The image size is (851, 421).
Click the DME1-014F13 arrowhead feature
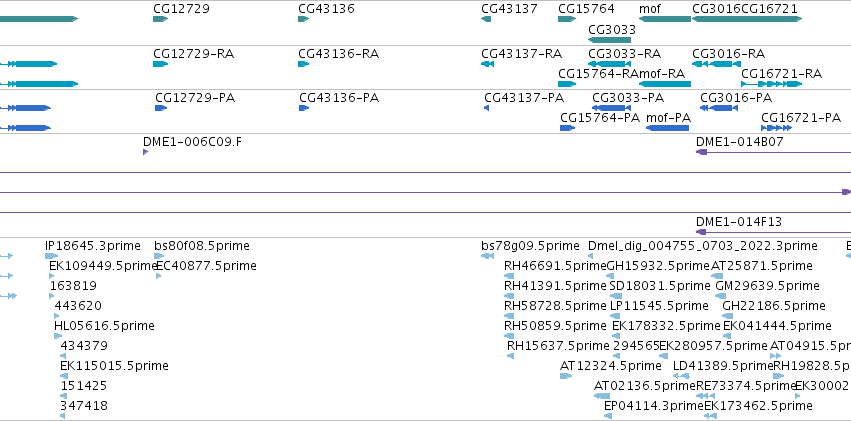[x=702, y=232]
